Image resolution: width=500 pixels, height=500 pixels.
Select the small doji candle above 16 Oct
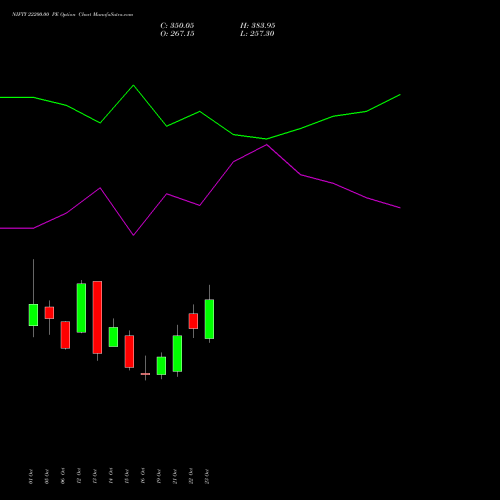[x=145, y=374]
